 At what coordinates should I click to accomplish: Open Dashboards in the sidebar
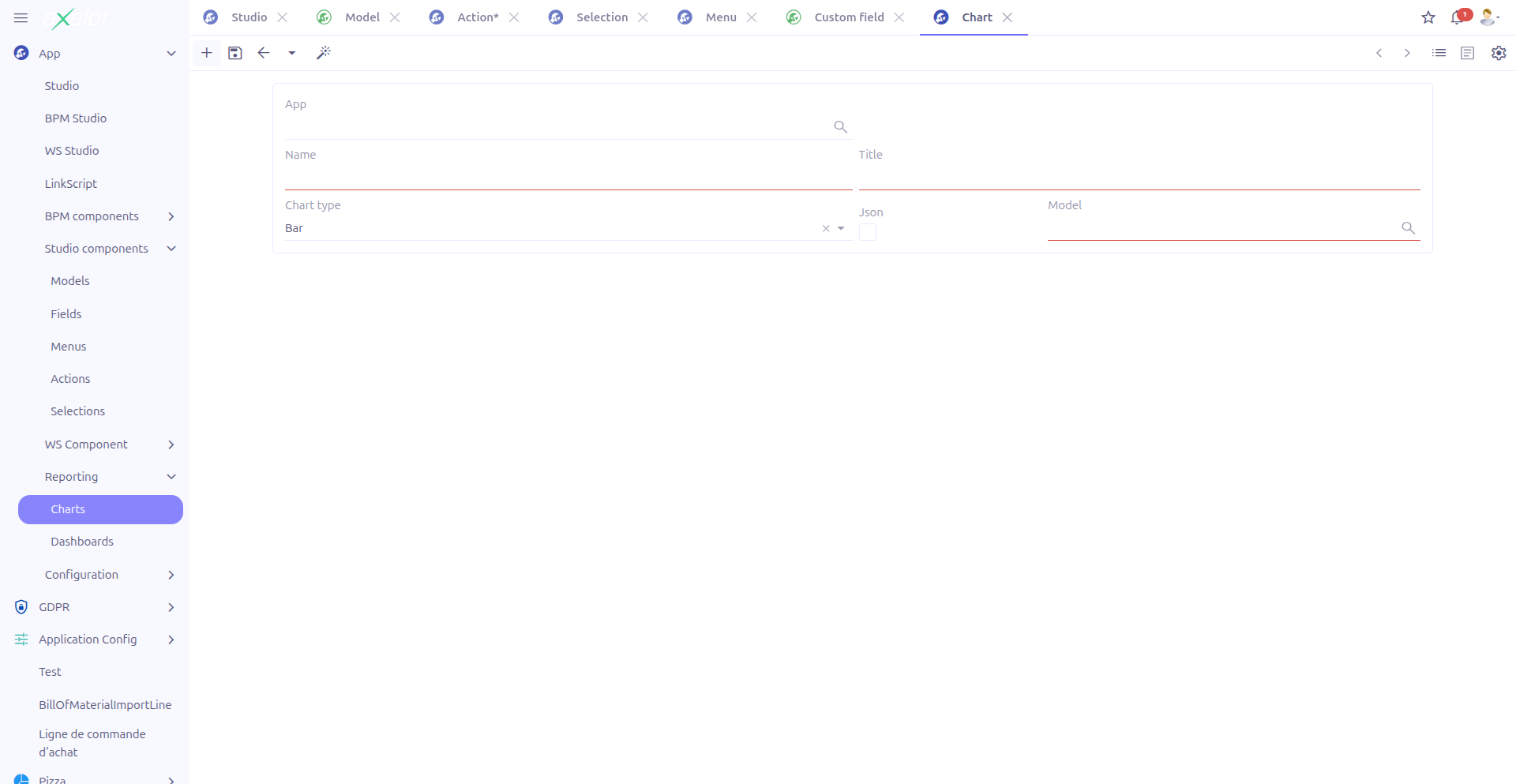(82, 542)
